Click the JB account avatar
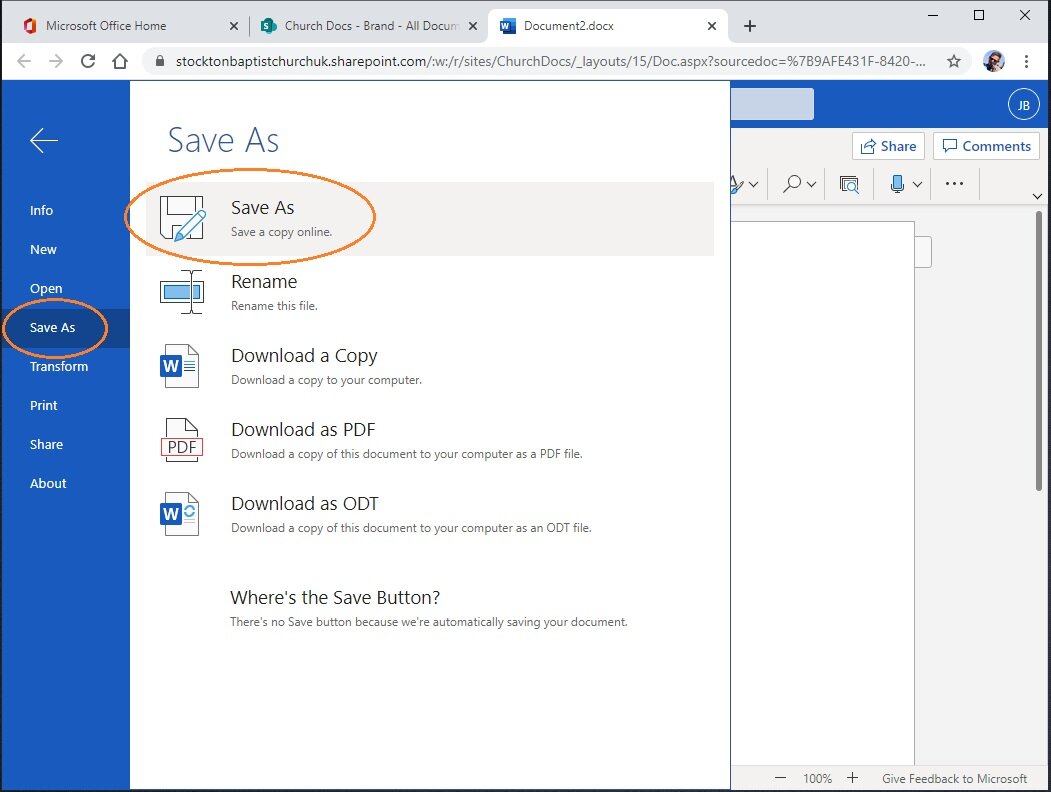The image size is (1051, 792). 1023,105
